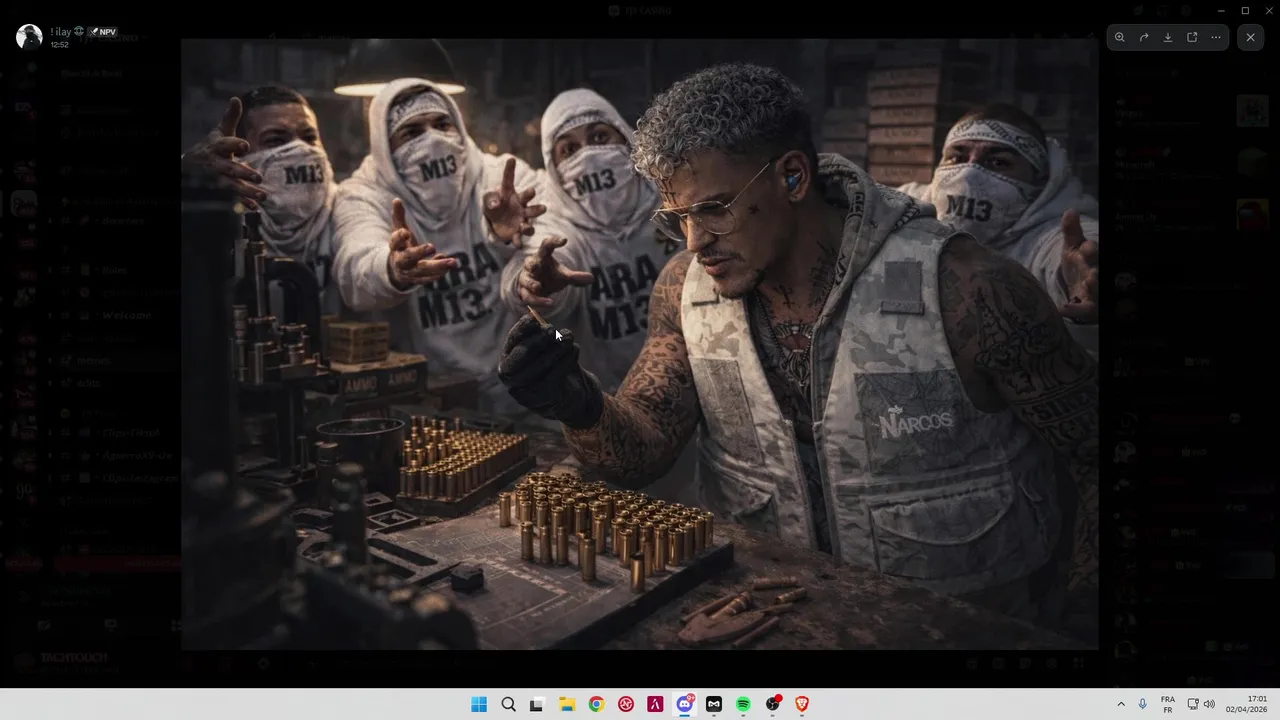The height and width of the screenshot is (720, 1280).
Task: Open Windows Search from the taskbar
Action: pyautogui.click(x=508, y=704)
